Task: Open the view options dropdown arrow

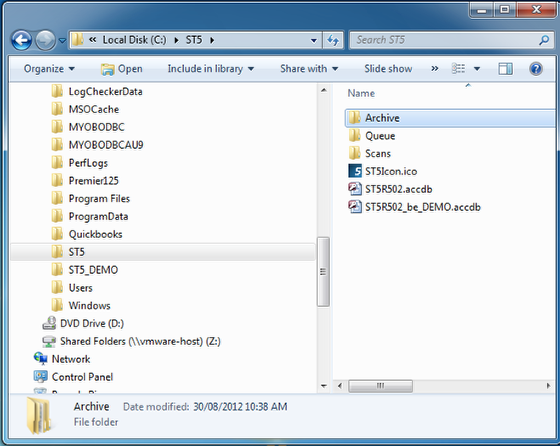Action: pos(477,69)
